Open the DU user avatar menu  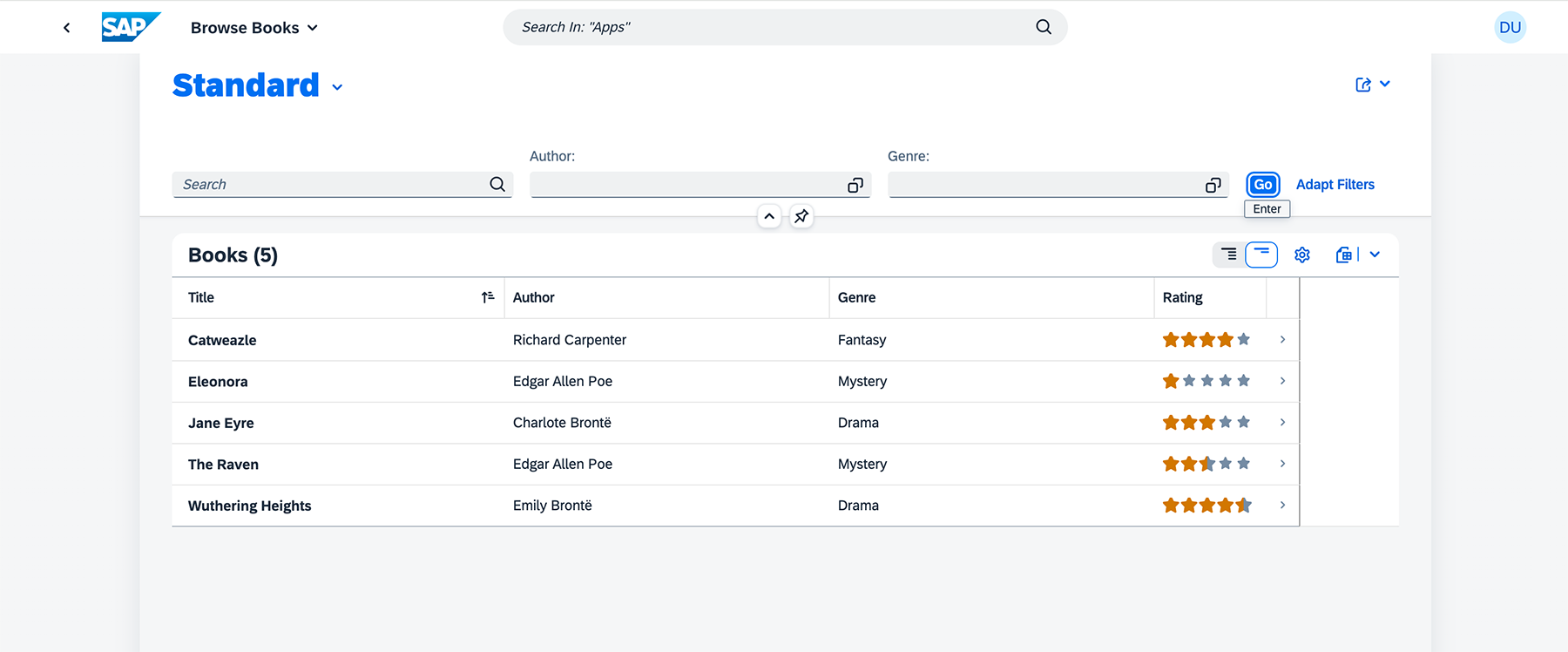pyautogui.click(x=1511, y=27)
